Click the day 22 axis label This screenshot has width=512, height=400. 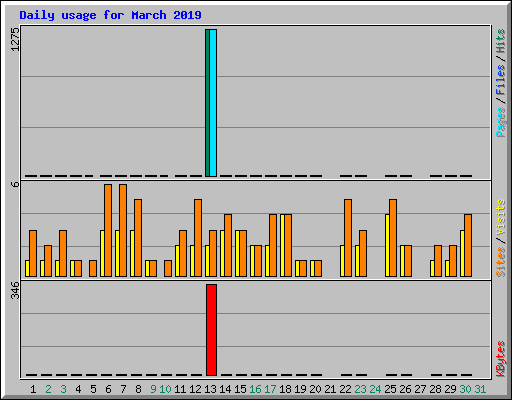point(345,389)
